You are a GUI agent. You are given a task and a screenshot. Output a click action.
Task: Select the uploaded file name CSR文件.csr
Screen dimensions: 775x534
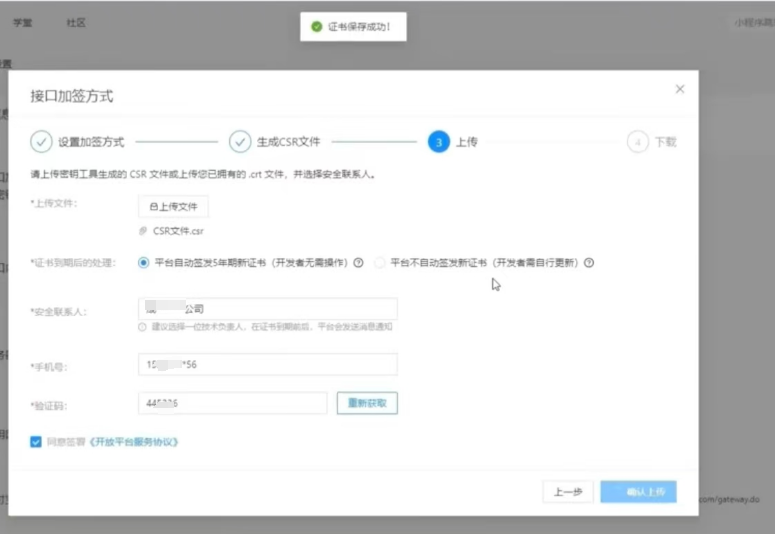(178, 231)
